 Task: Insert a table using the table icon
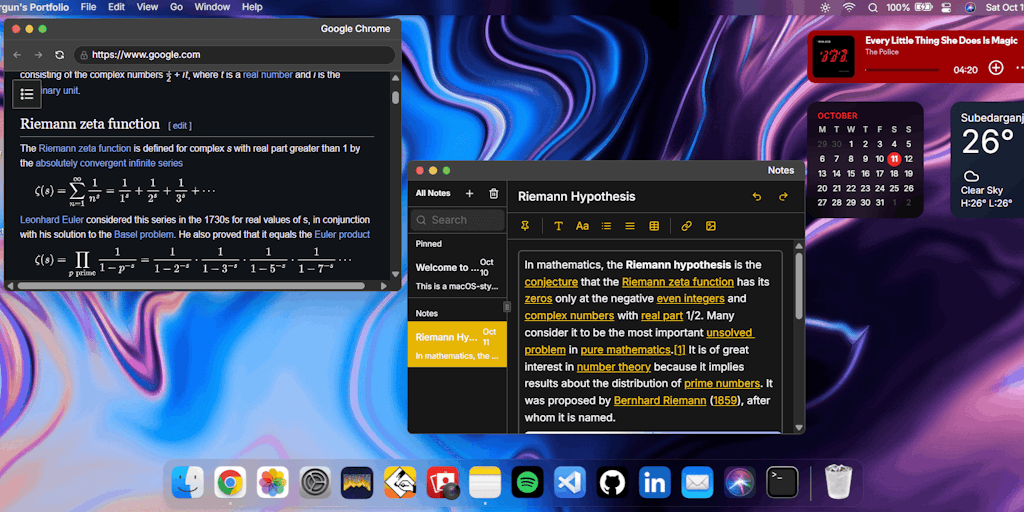[654, 226]
